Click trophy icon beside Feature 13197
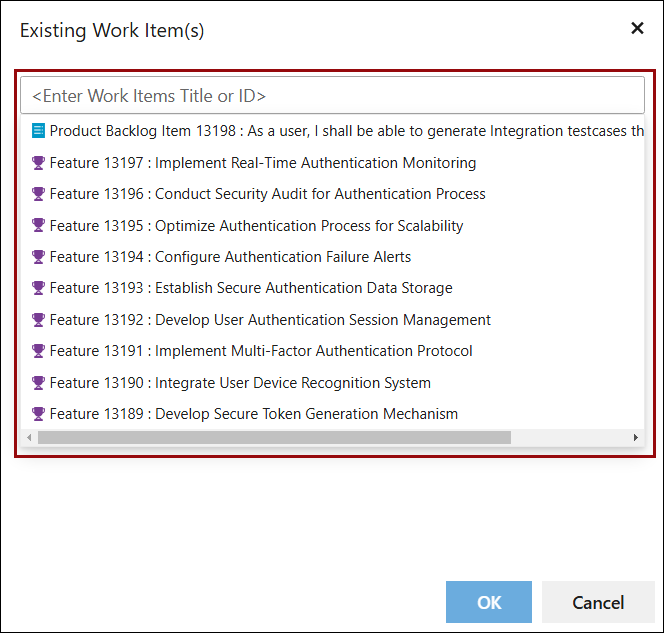The height and width of the screenshot is (633, 664). tap(38, 163)
